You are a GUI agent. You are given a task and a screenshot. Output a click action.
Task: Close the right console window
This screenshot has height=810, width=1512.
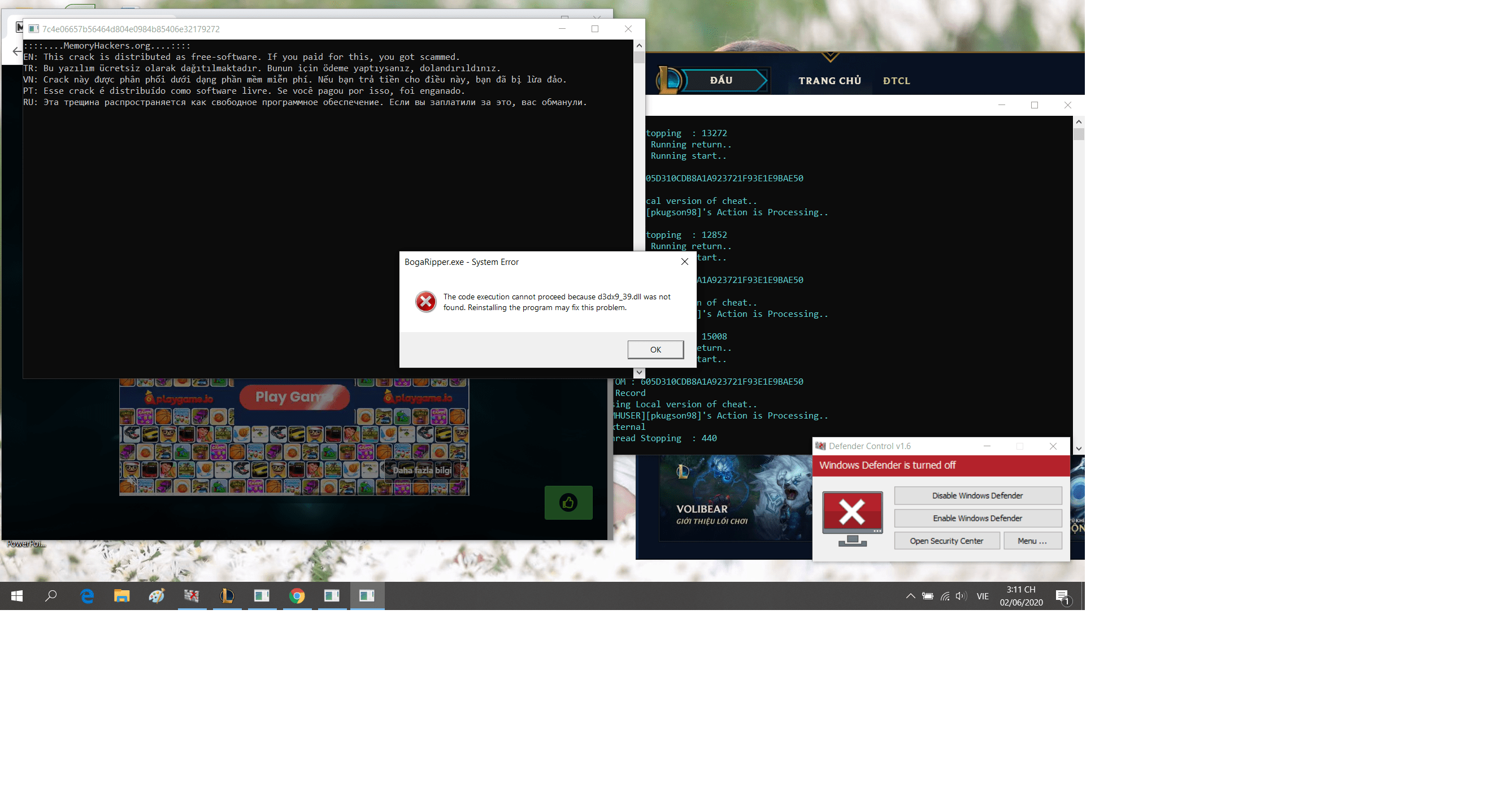click(x=1068, y=105)
